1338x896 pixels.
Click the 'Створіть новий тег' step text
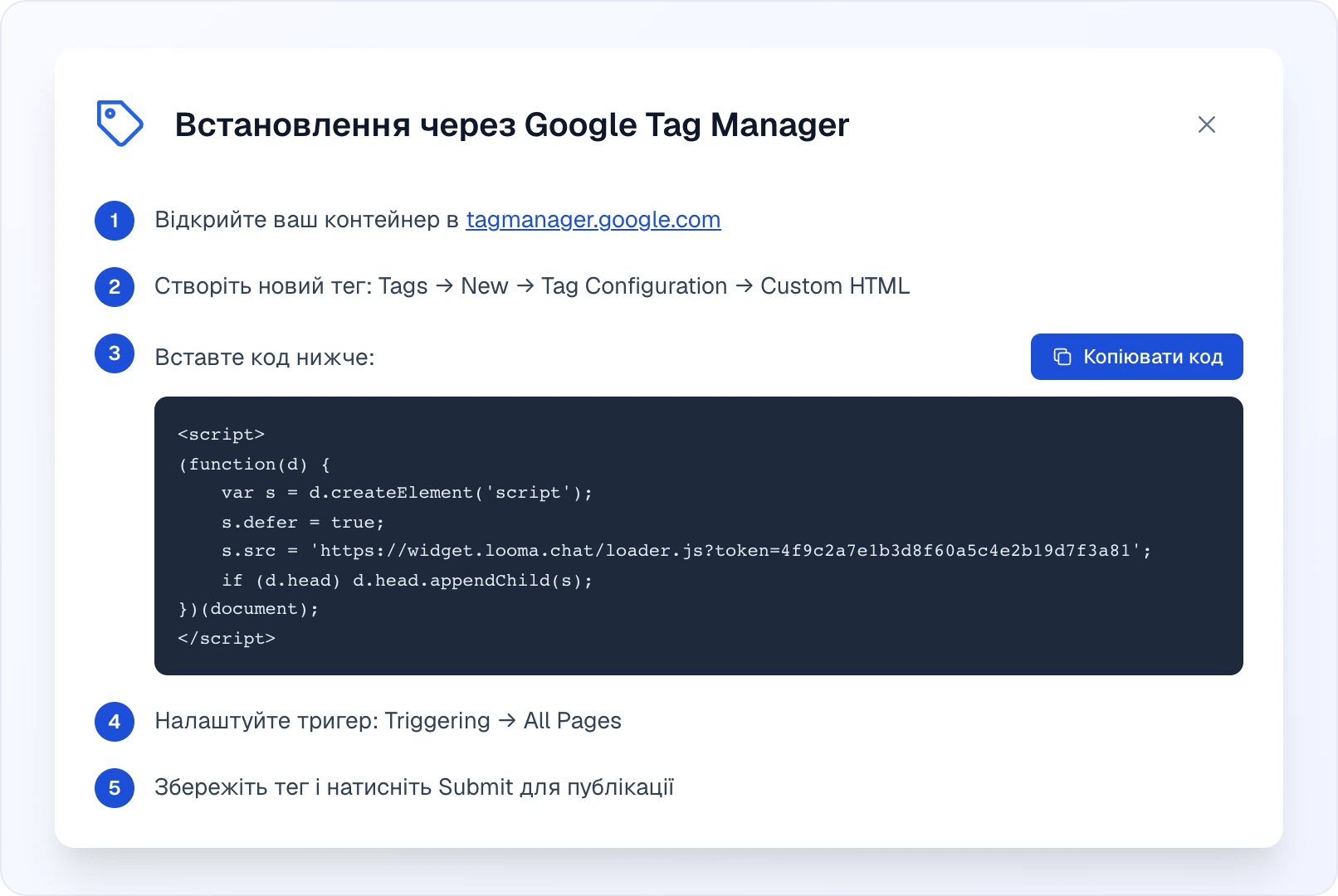[x=532, y=286]
